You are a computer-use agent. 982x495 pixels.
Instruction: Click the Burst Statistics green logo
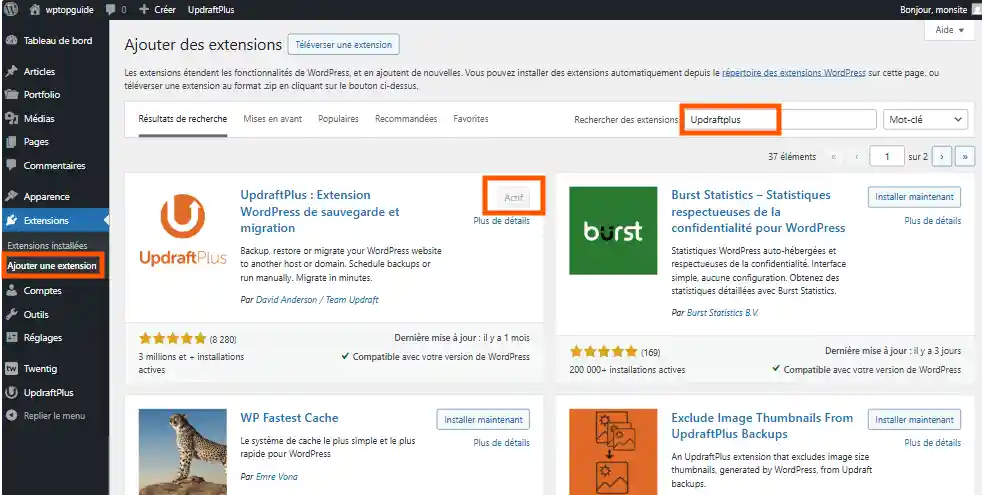point(613,231)
